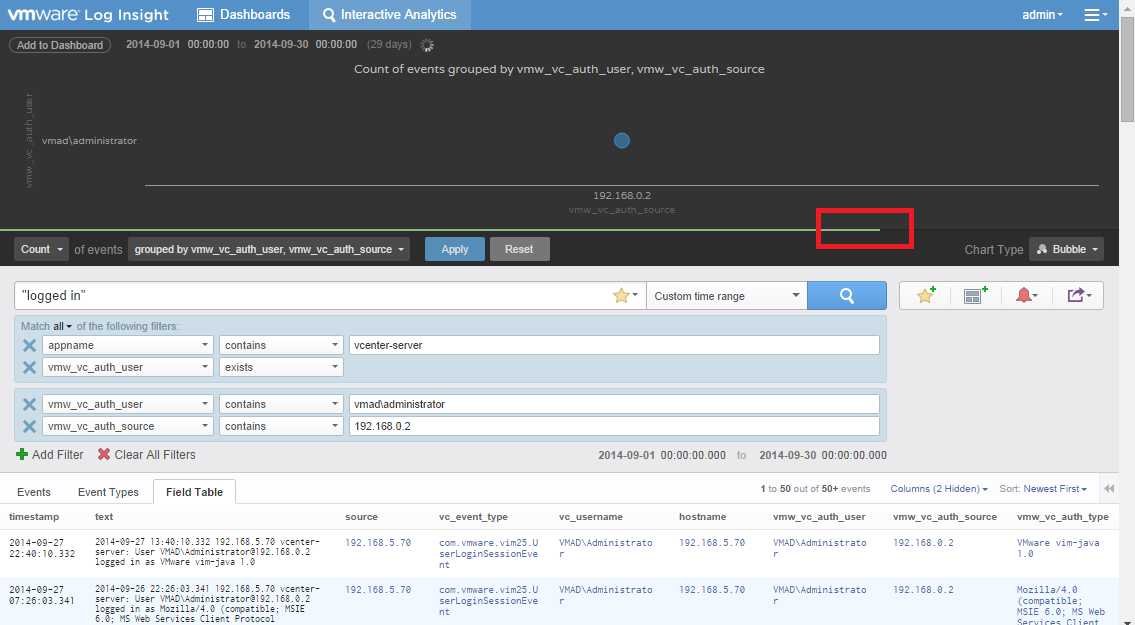
Task: Open the Count aggregation dropdown
Action: click(41, 249)
